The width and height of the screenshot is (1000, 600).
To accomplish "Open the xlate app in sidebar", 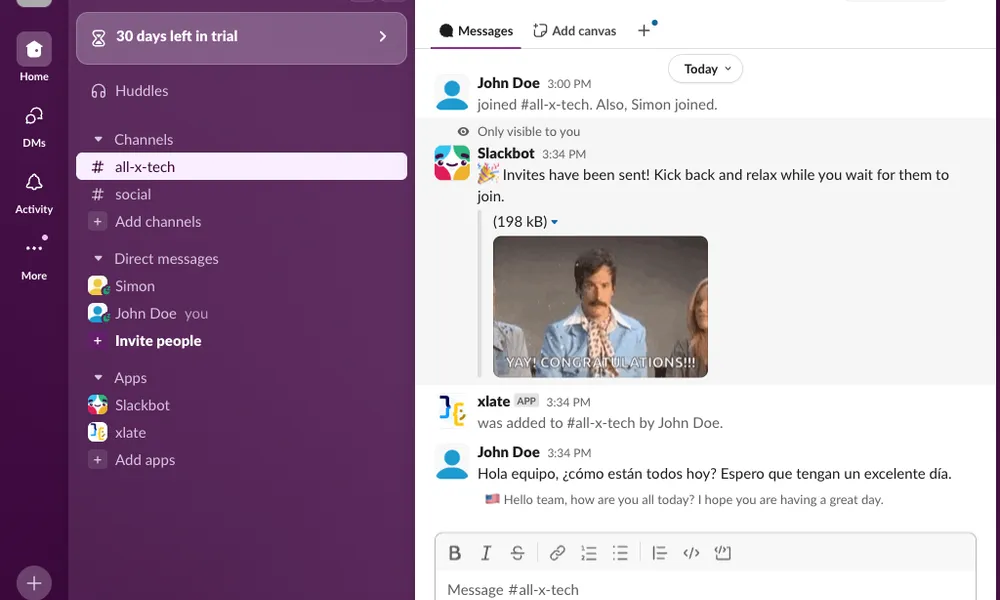I will [x=241, y=432].
